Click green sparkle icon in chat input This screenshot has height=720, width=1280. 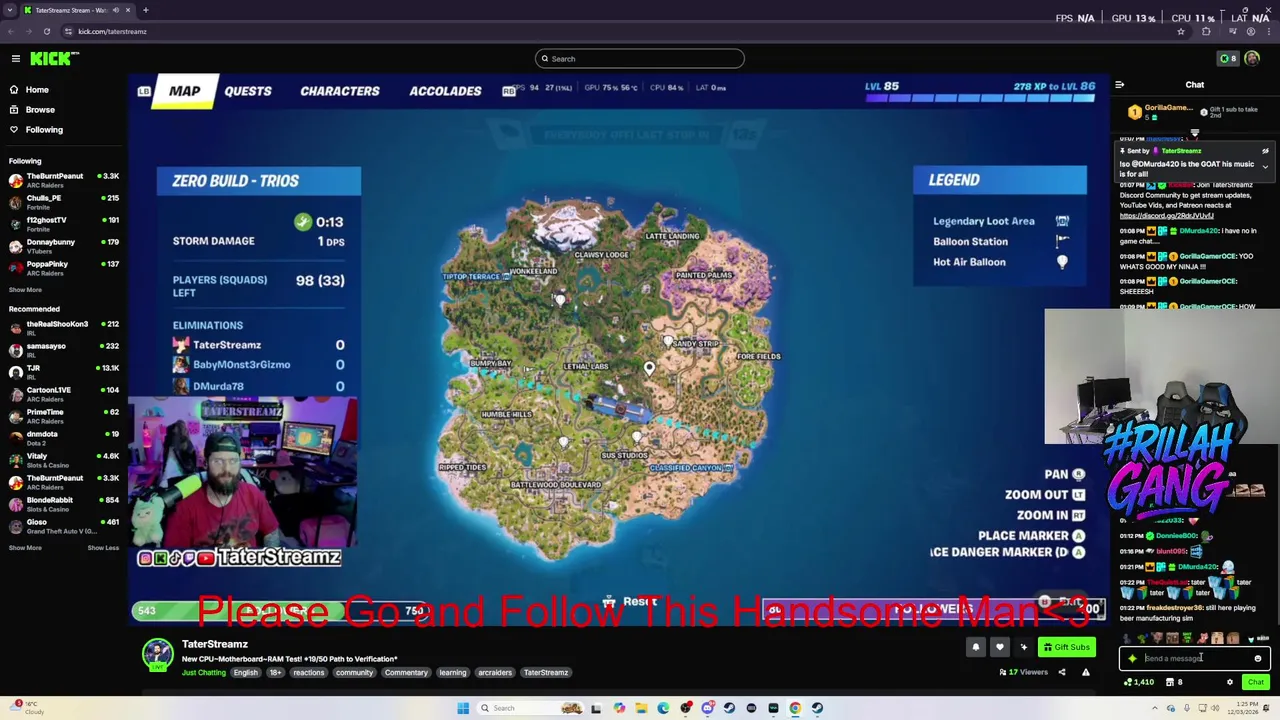(1132, 659)
